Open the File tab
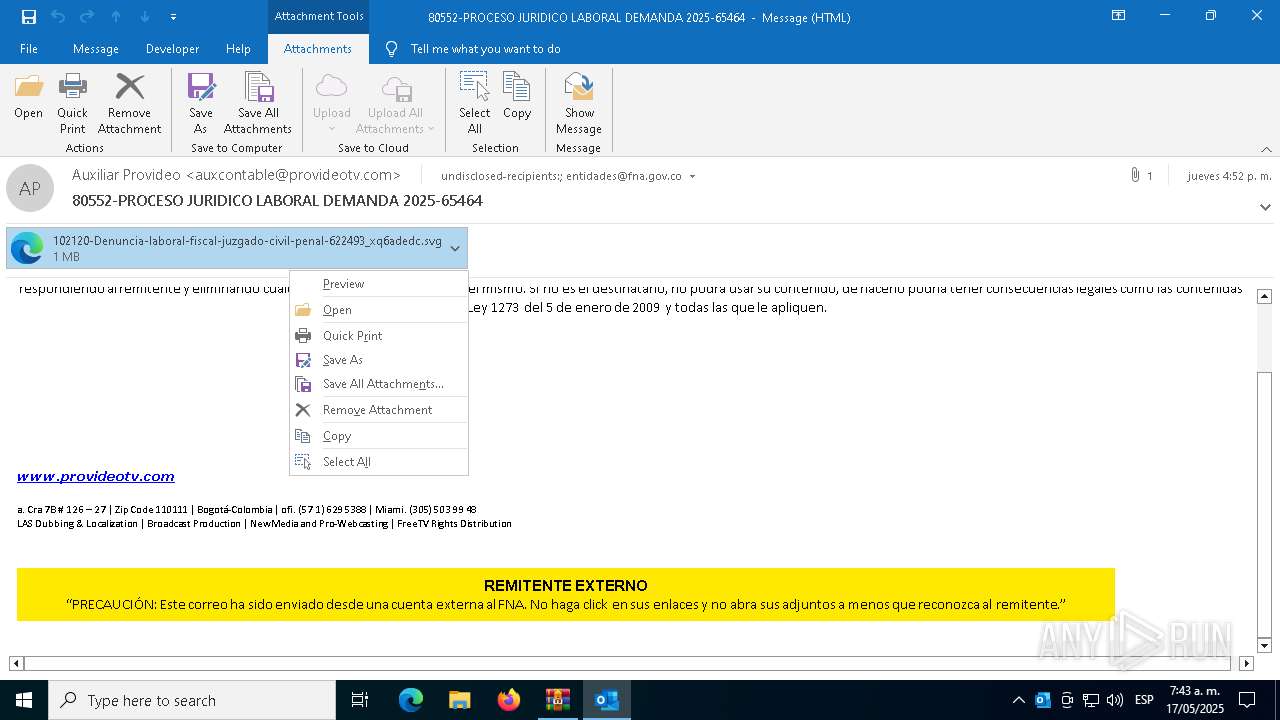The height and width of the screenshot is (720, 1280). (29, 49)
